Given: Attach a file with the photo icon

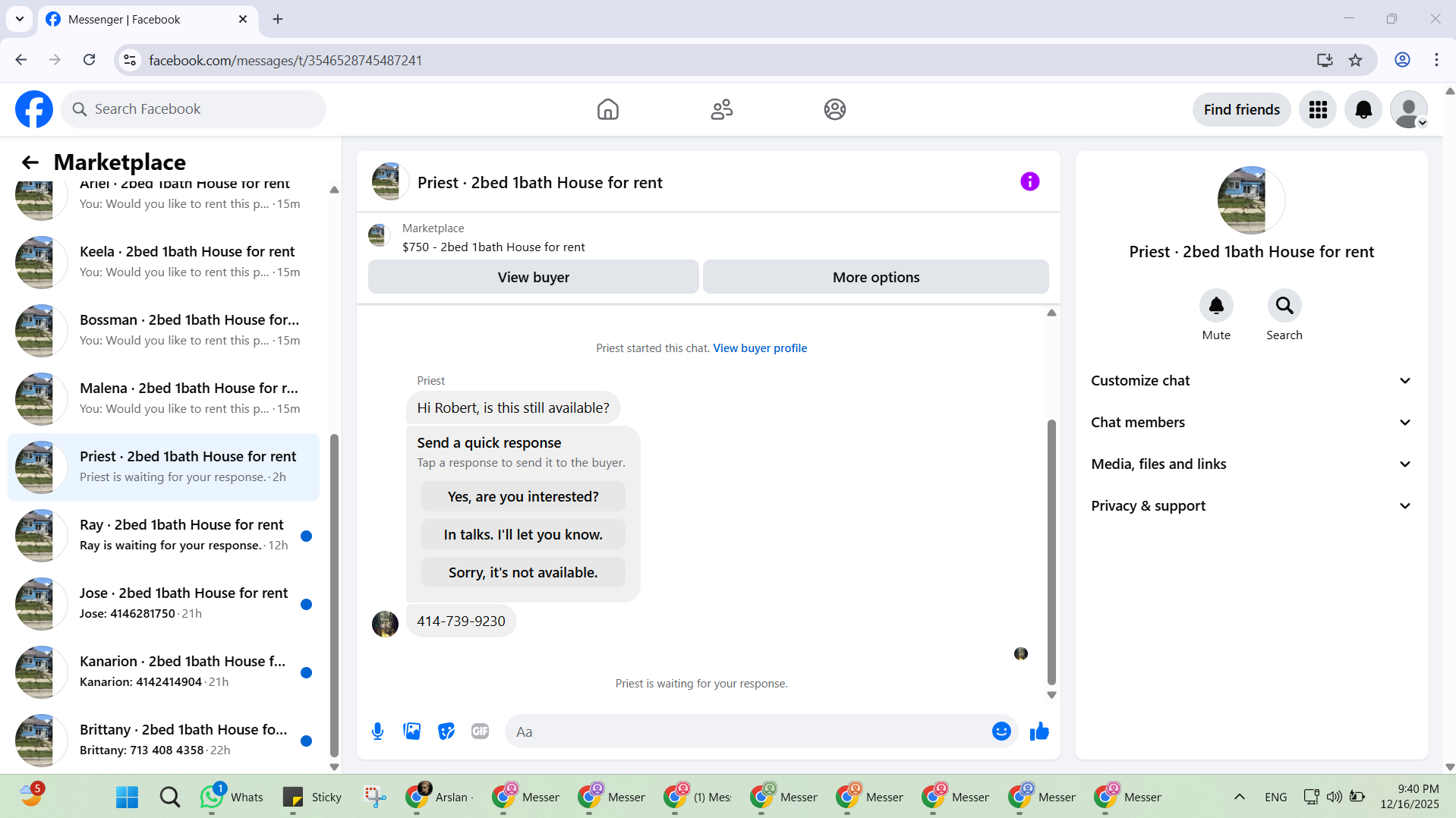Looking at the screenshot, I should [411, 731].
